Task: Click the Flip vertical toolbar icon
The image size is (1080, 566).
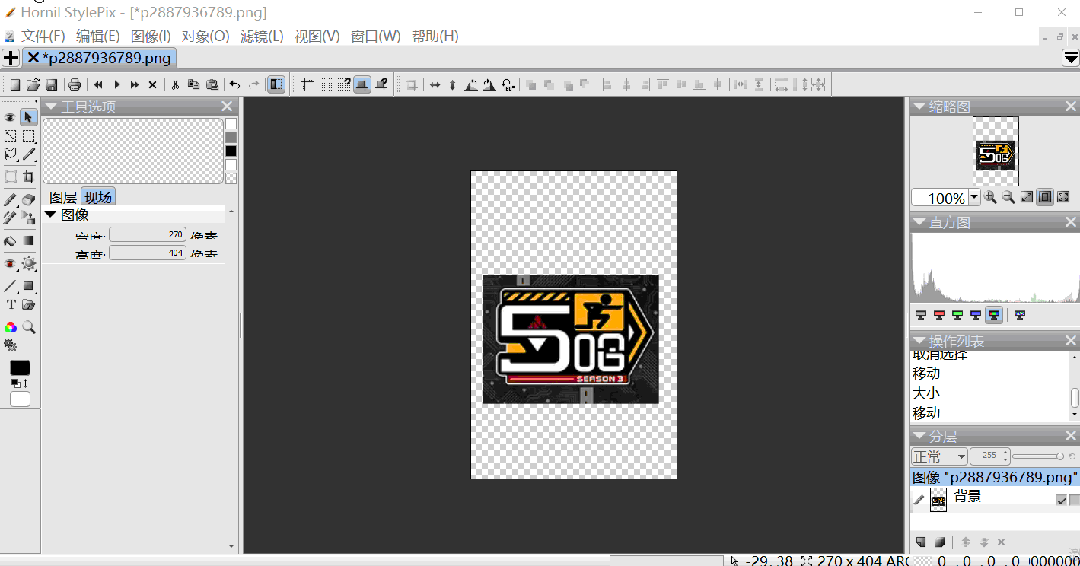Action: point(453,85)
